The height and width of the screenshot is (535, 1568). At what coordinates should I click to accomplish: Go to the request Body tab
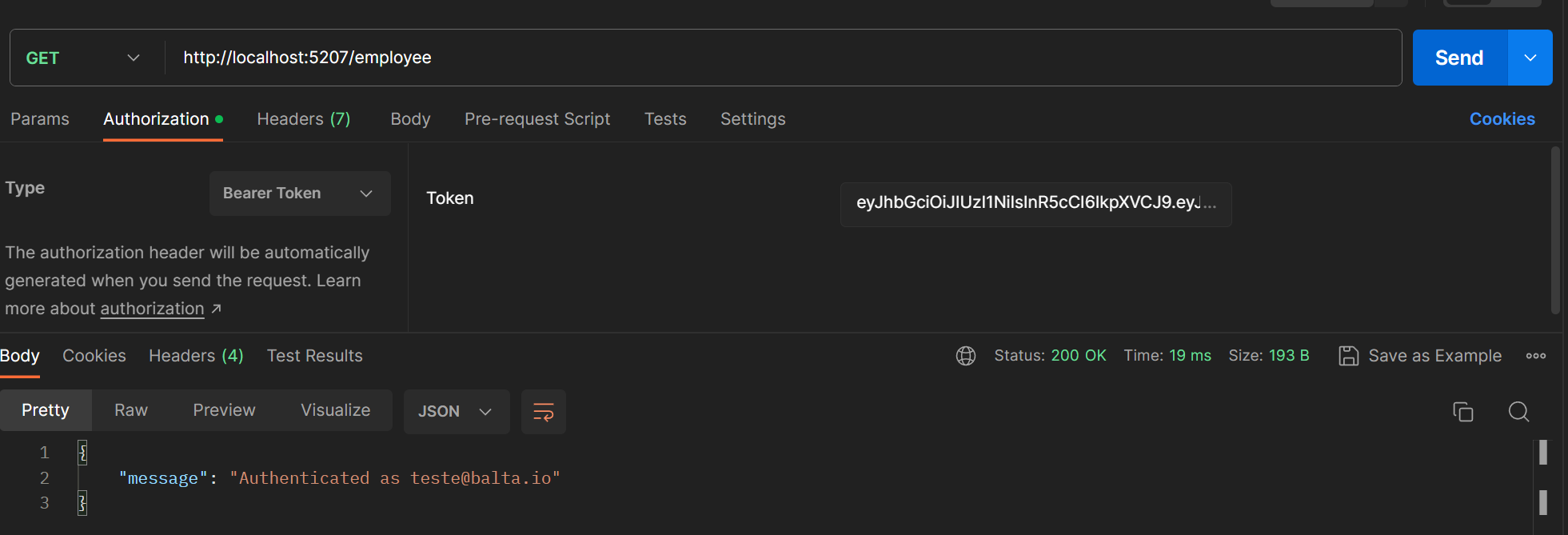pyautogui.click(x=410, y=119)
